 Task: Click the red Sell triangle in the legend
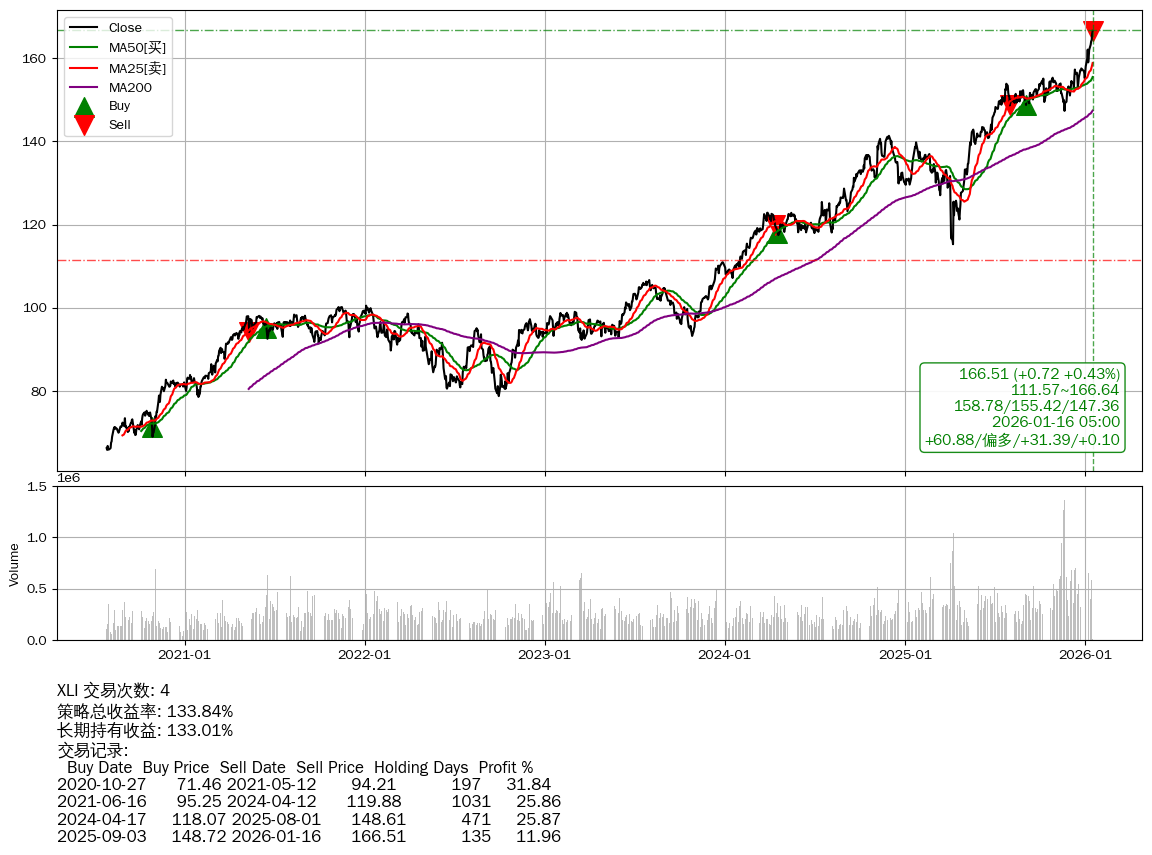[85, 125]
